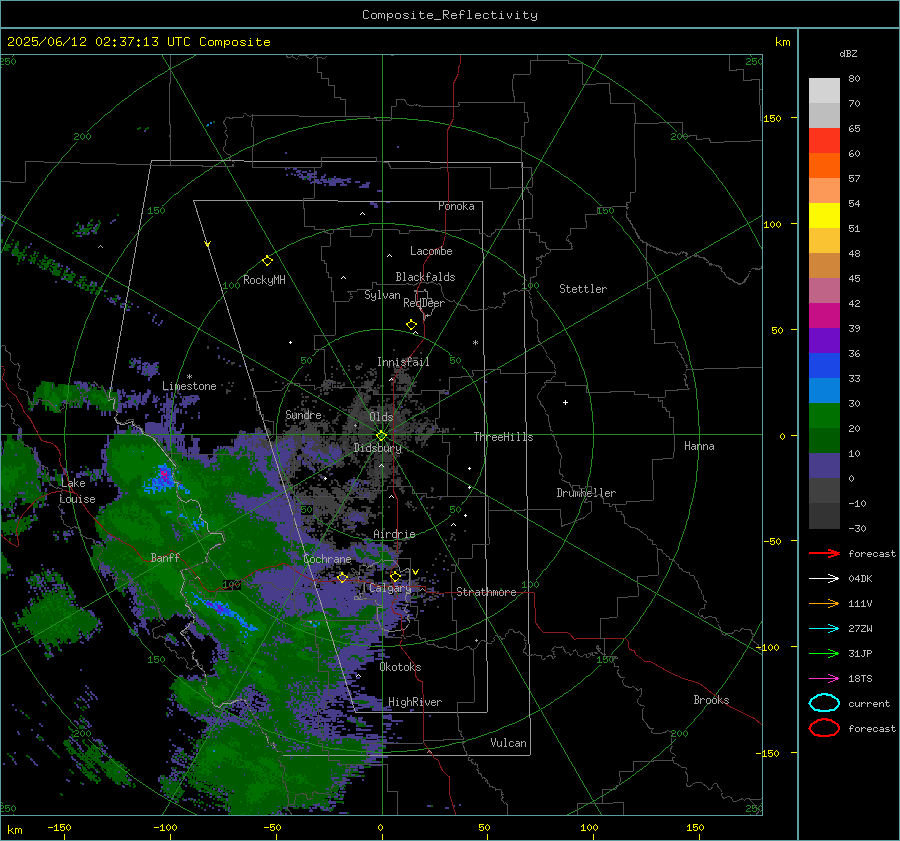Viewport: 900px width, 841px height.
Task: Click the Limestone label
Action: pos(189,386)
